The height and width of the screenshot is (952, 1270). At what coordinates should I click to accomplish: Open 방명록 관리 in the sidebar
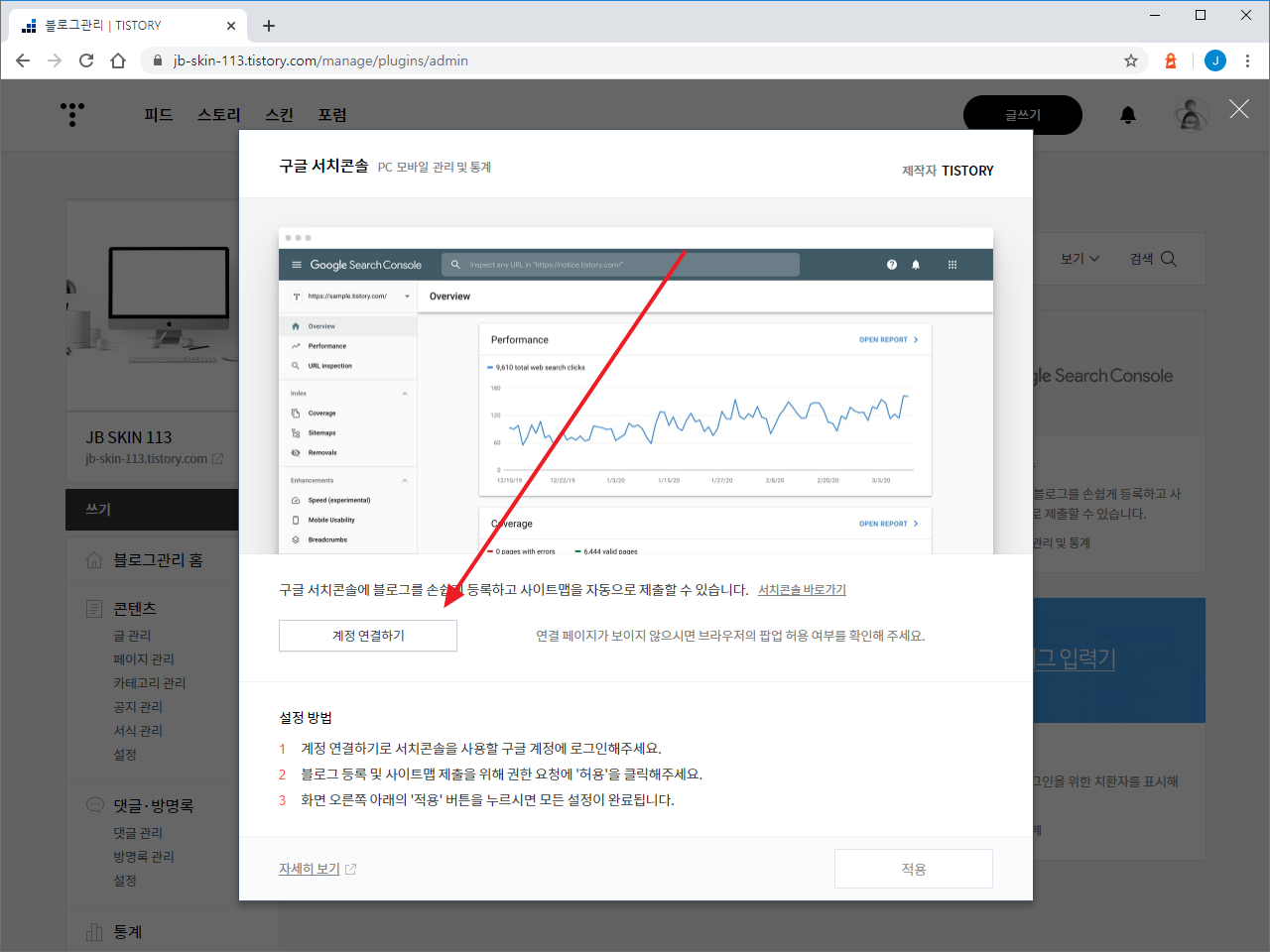coord(144,857)
